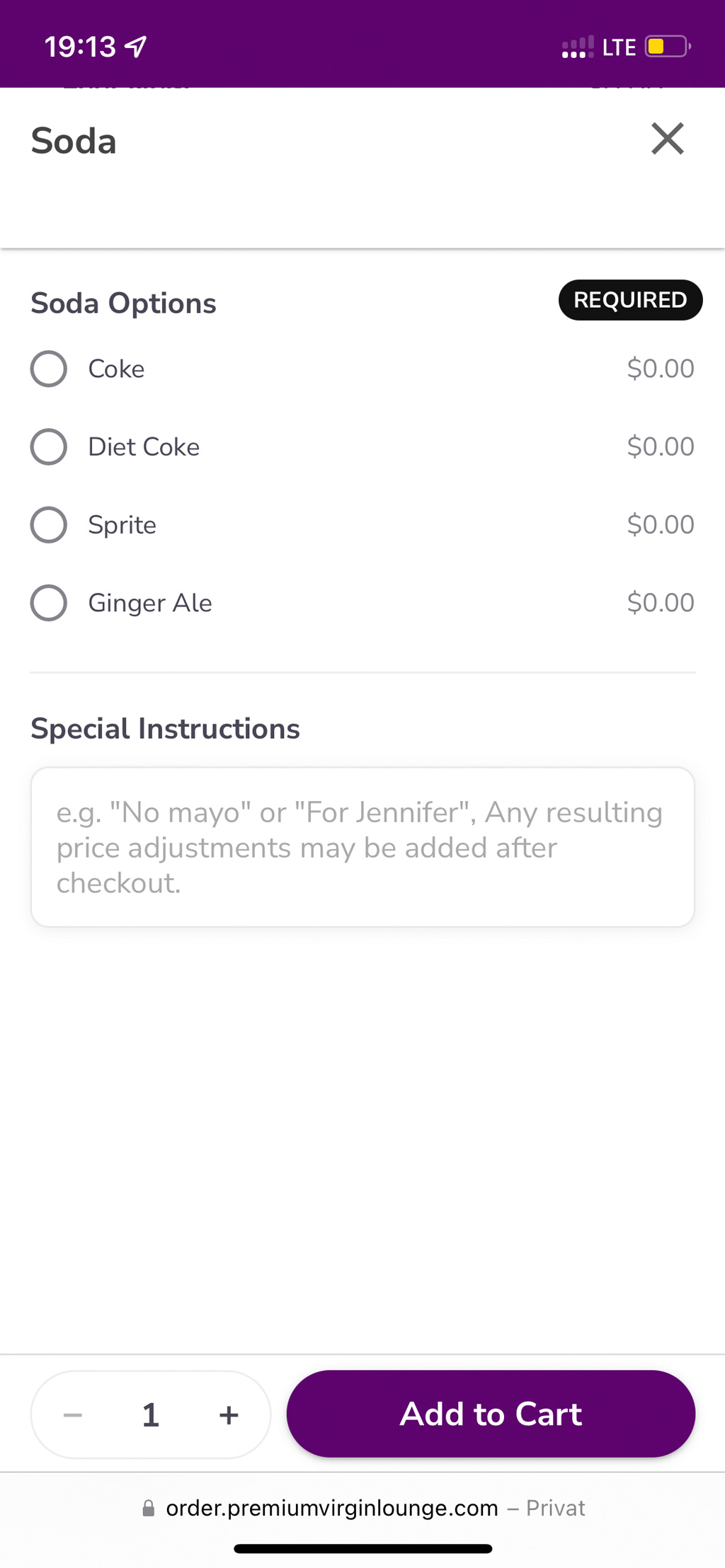Increase quantity with the plus icon

point(229,1415)
